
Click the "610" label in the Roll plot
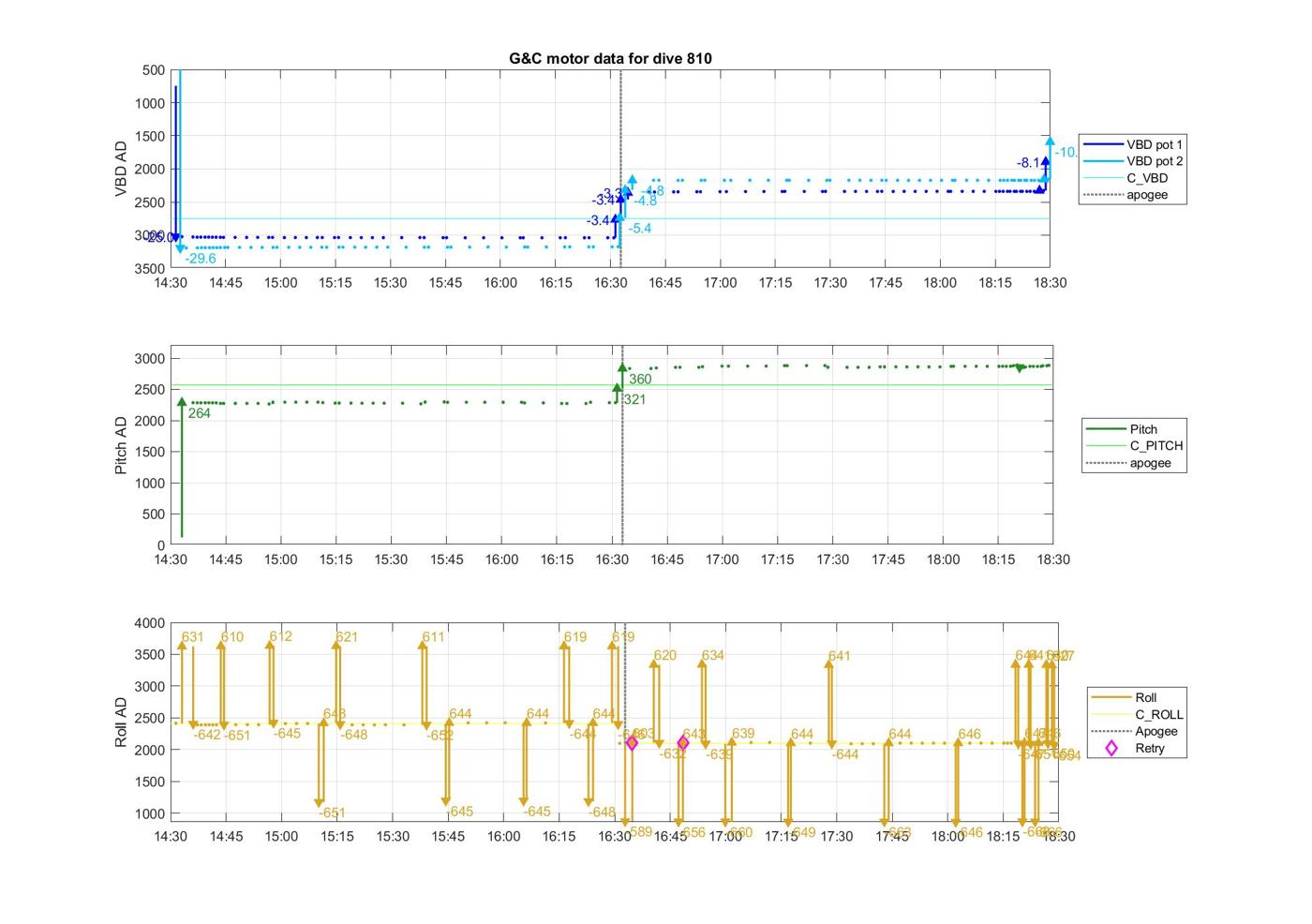click(x=232, y=637)
